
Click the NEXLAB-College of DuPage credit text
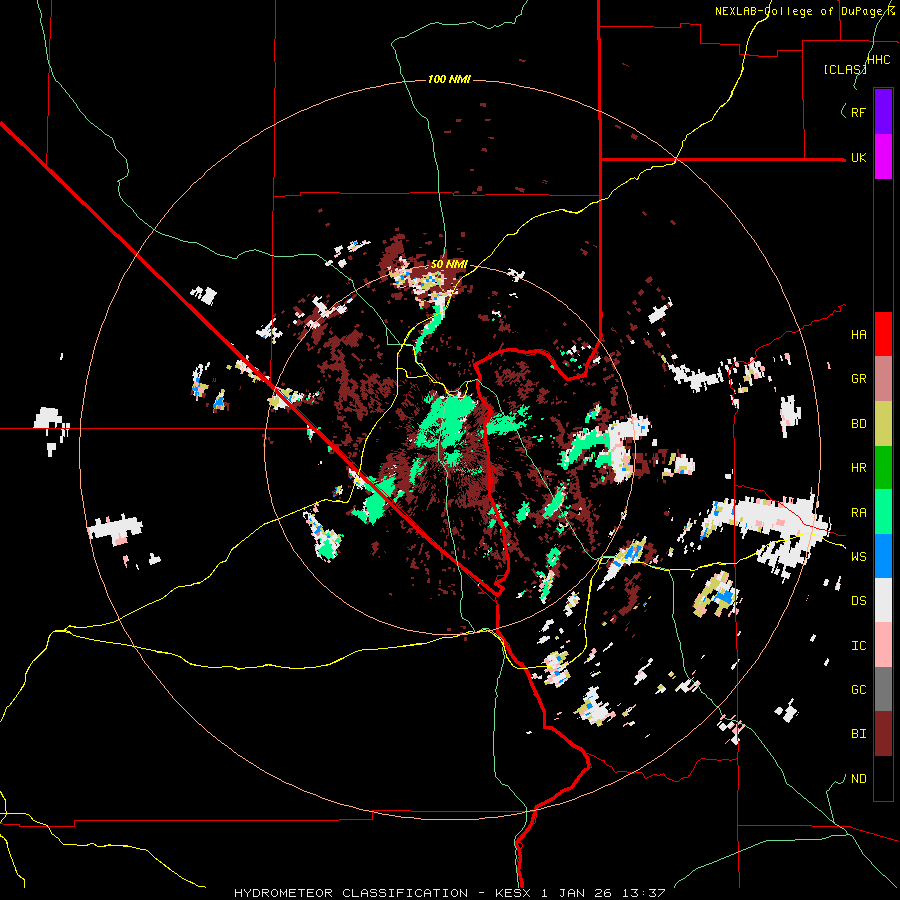coord(805,11)
